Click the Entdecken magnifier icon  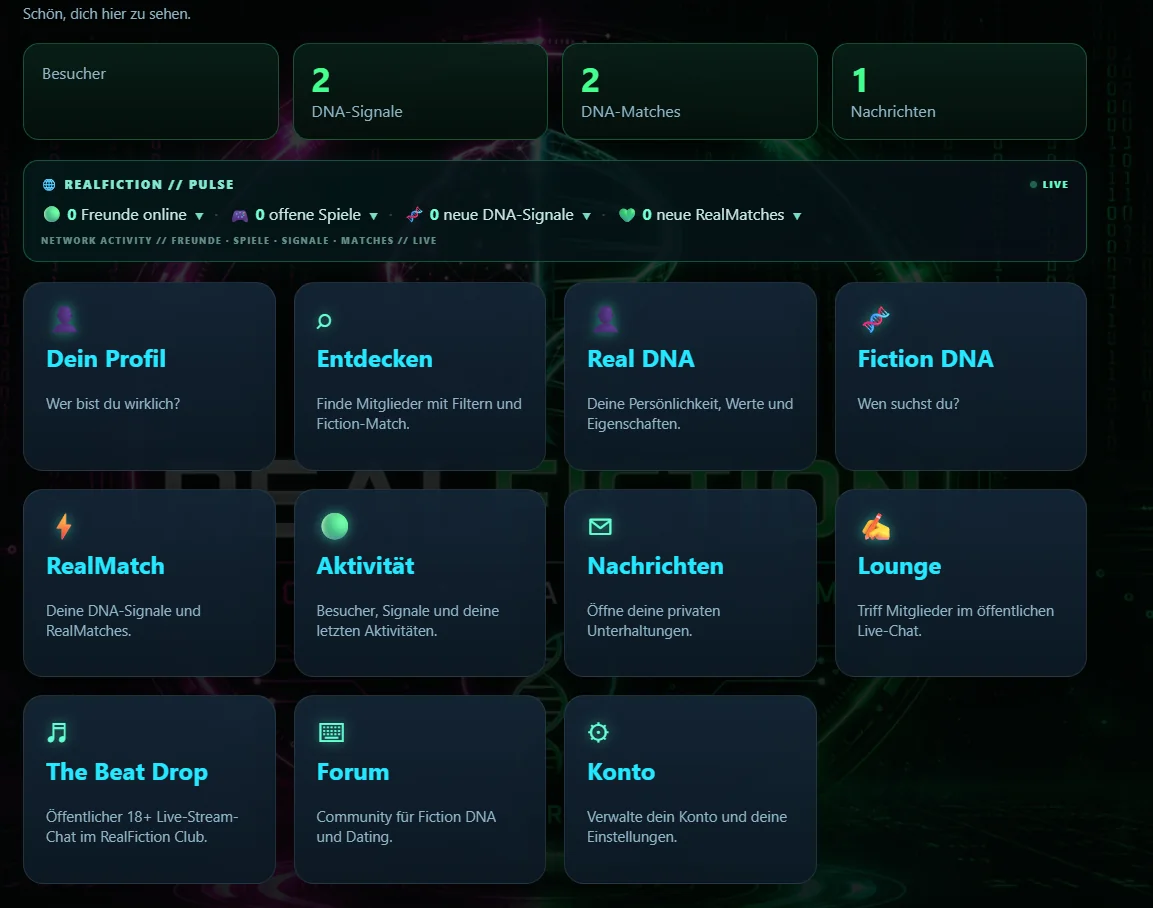(324, 321)
